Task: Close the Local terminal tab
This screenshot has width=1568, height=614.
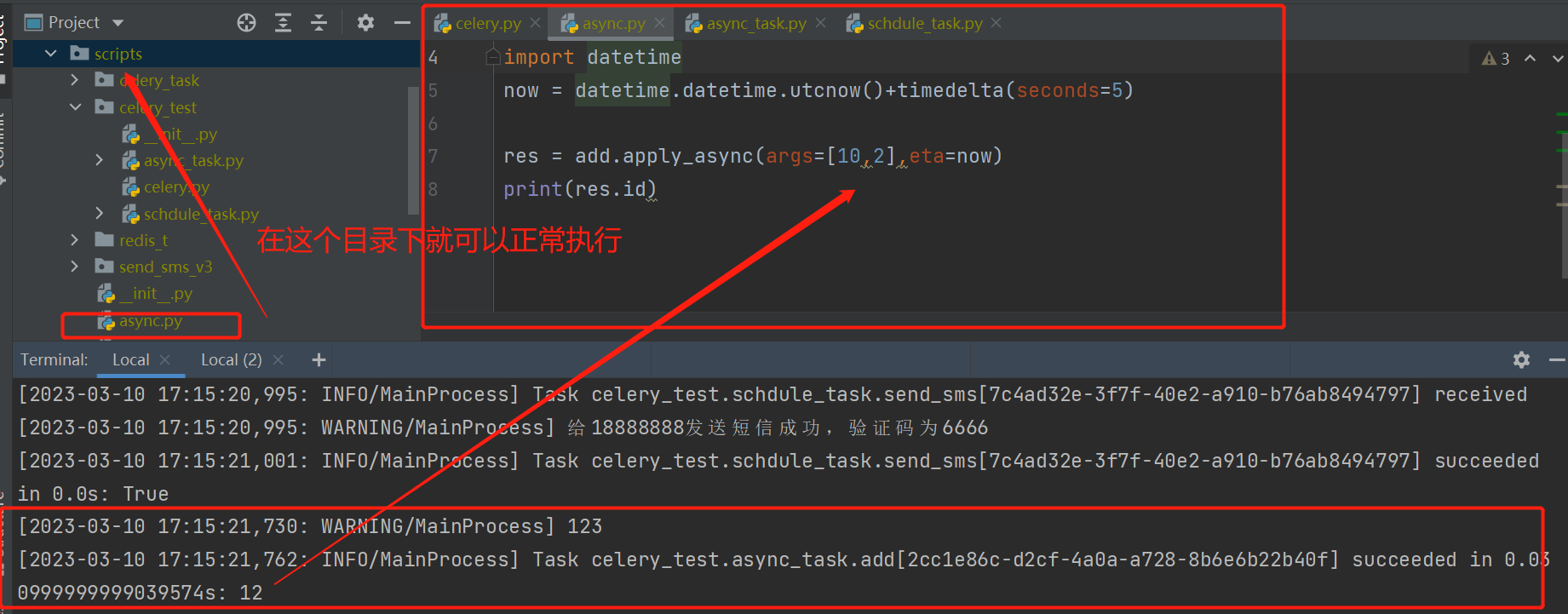Action: [x=165, y=360]
